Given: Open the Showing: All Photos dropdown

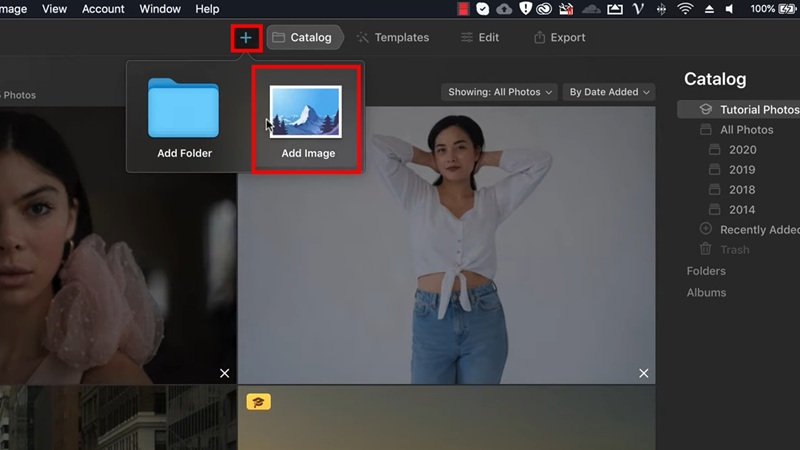Looking at the screenshot, I should [500, 92].
